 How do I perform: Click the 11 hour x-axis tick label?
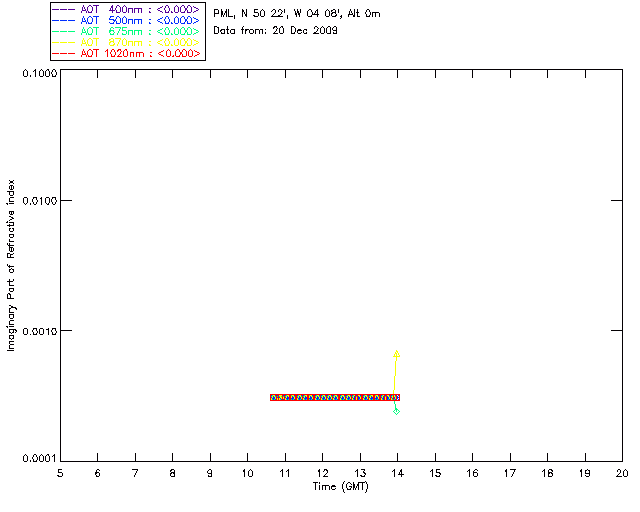tap(285, 473)
